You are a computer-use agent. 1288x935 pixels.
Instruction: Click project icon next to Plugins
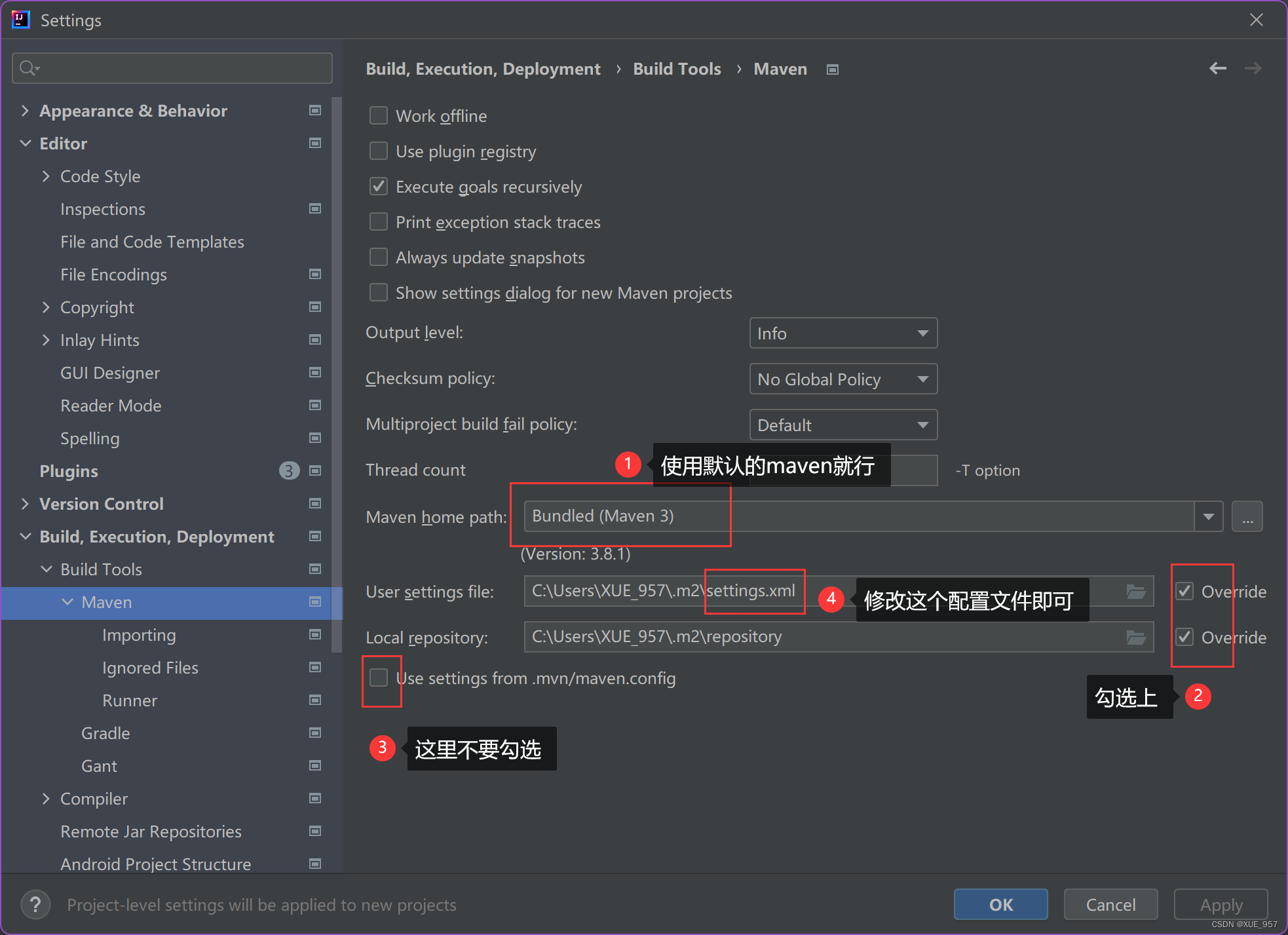[315, 470]
